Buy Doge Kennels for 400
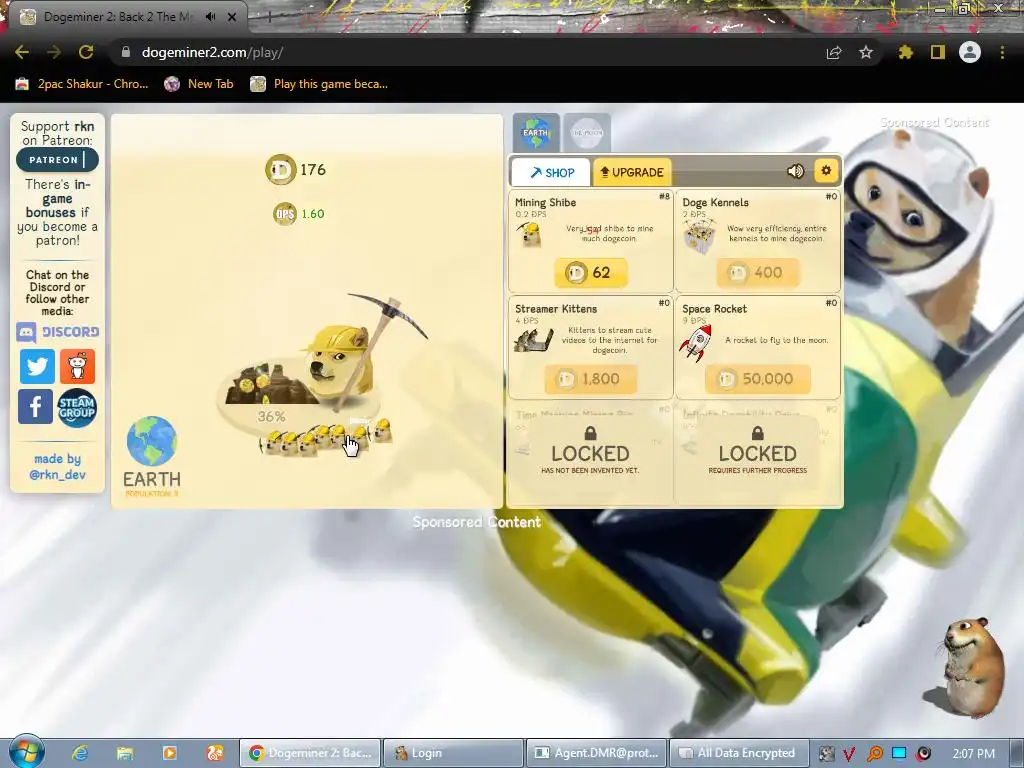Screen dimensions: 1024x768 757,272
